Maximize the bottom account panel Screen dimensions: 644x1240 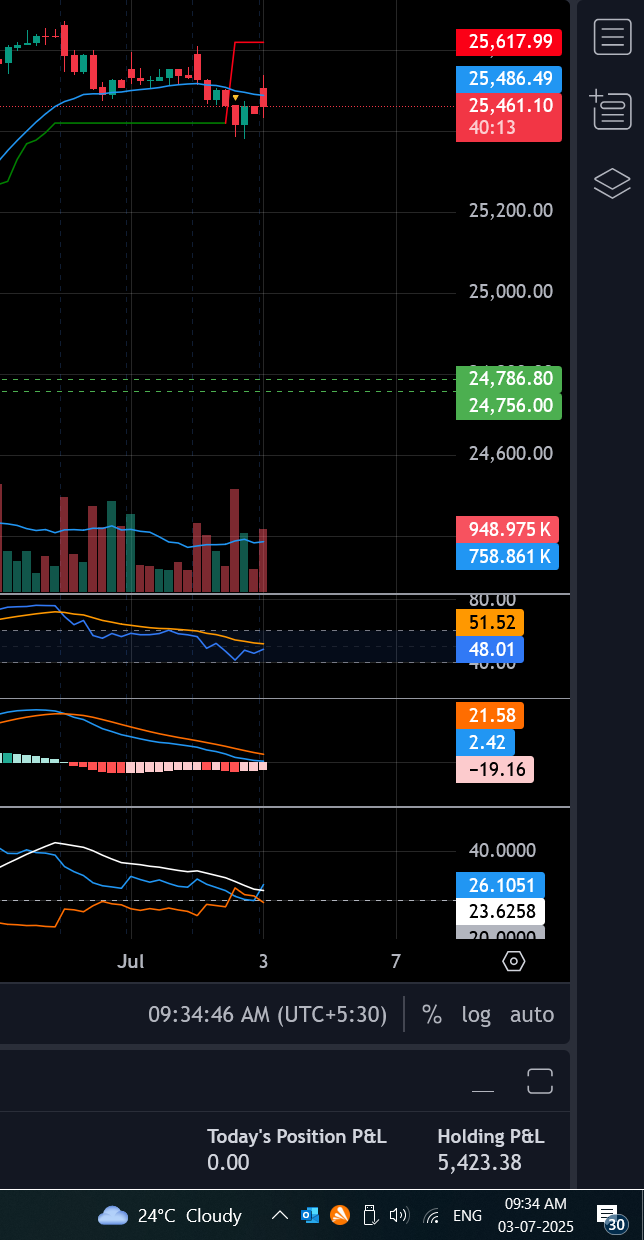point(540,1081)
